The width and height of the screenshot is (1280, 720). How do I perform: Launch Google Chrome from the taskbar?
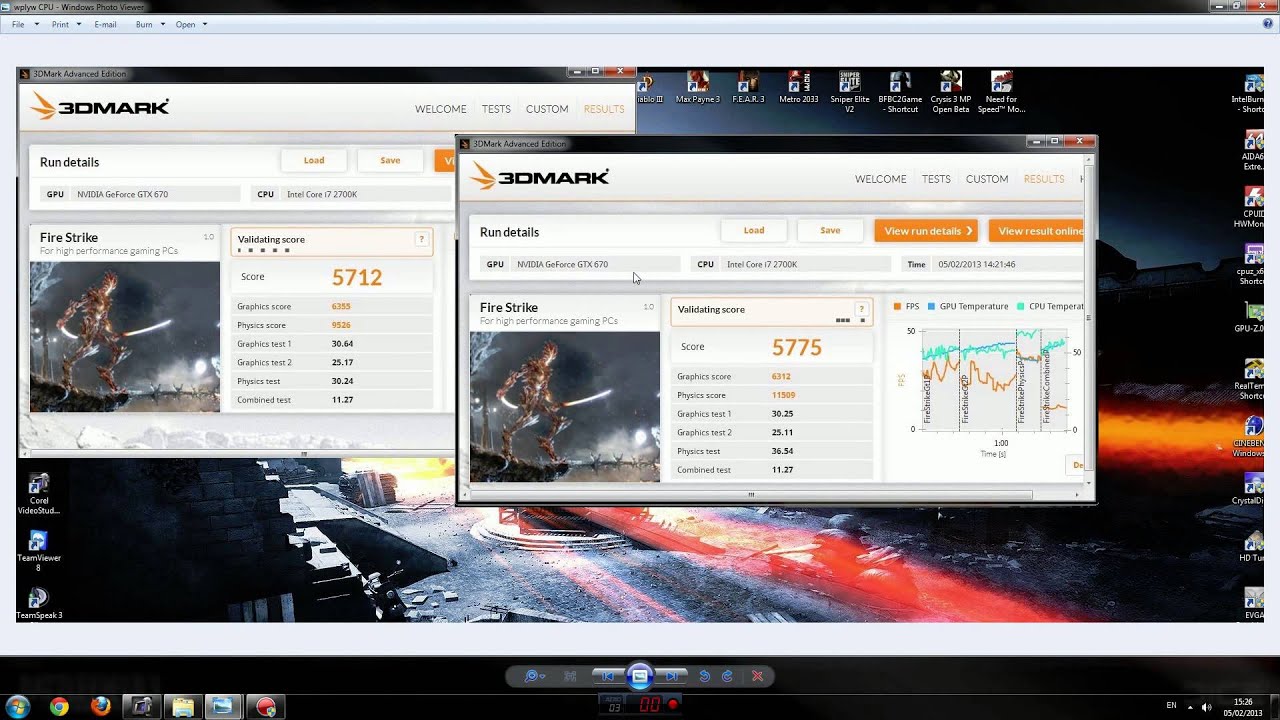[x=59, y=706]
